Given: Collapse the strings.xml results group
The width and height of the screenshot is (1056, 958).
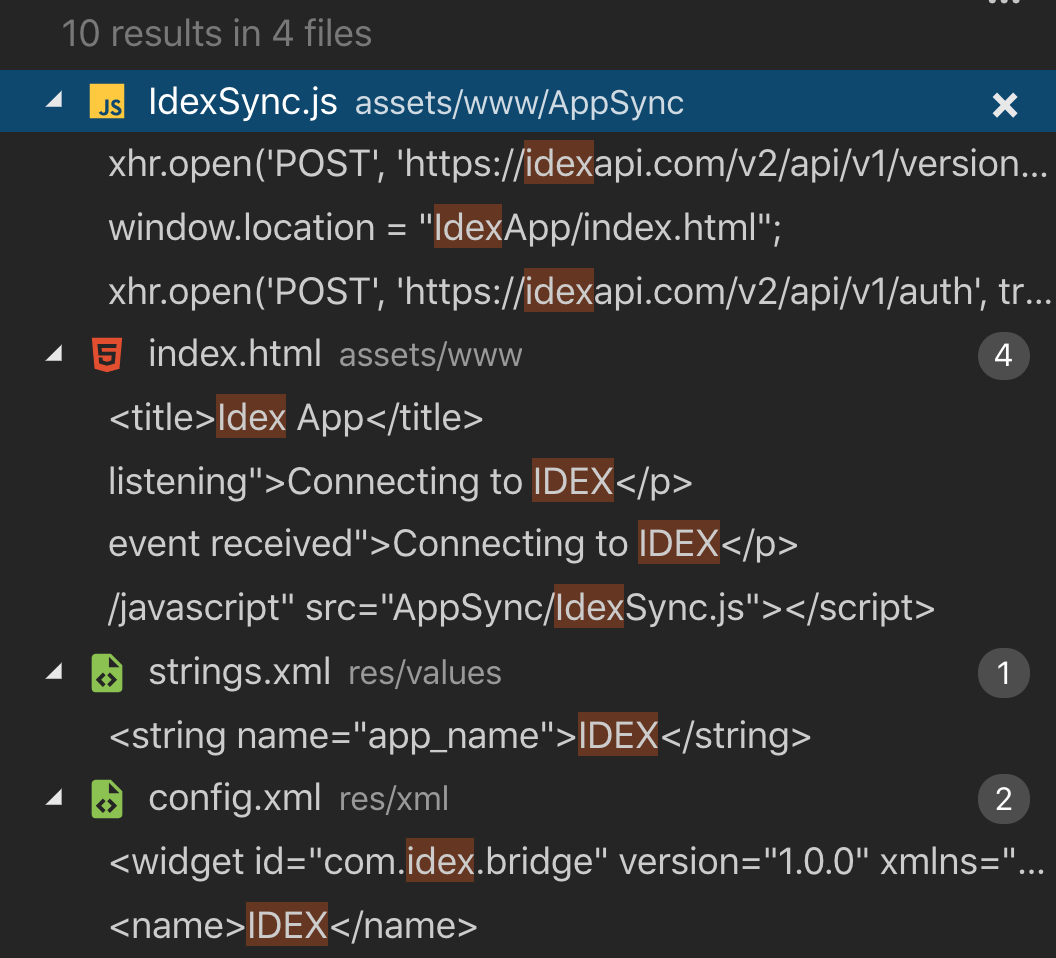Looking at the screenshot, I should (53, 673).
